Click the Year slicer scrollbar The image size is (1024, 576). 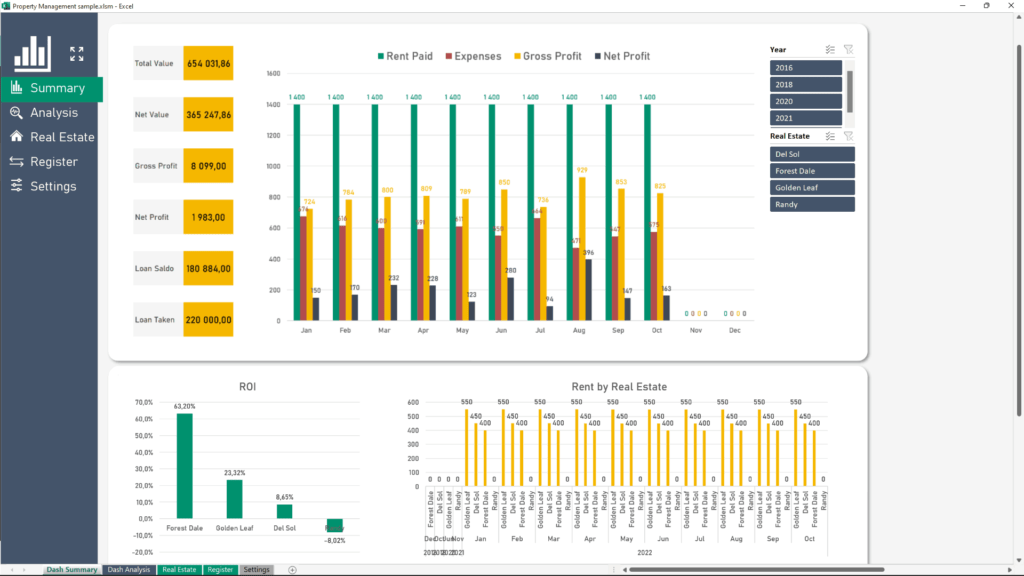[x=850, y=92]
